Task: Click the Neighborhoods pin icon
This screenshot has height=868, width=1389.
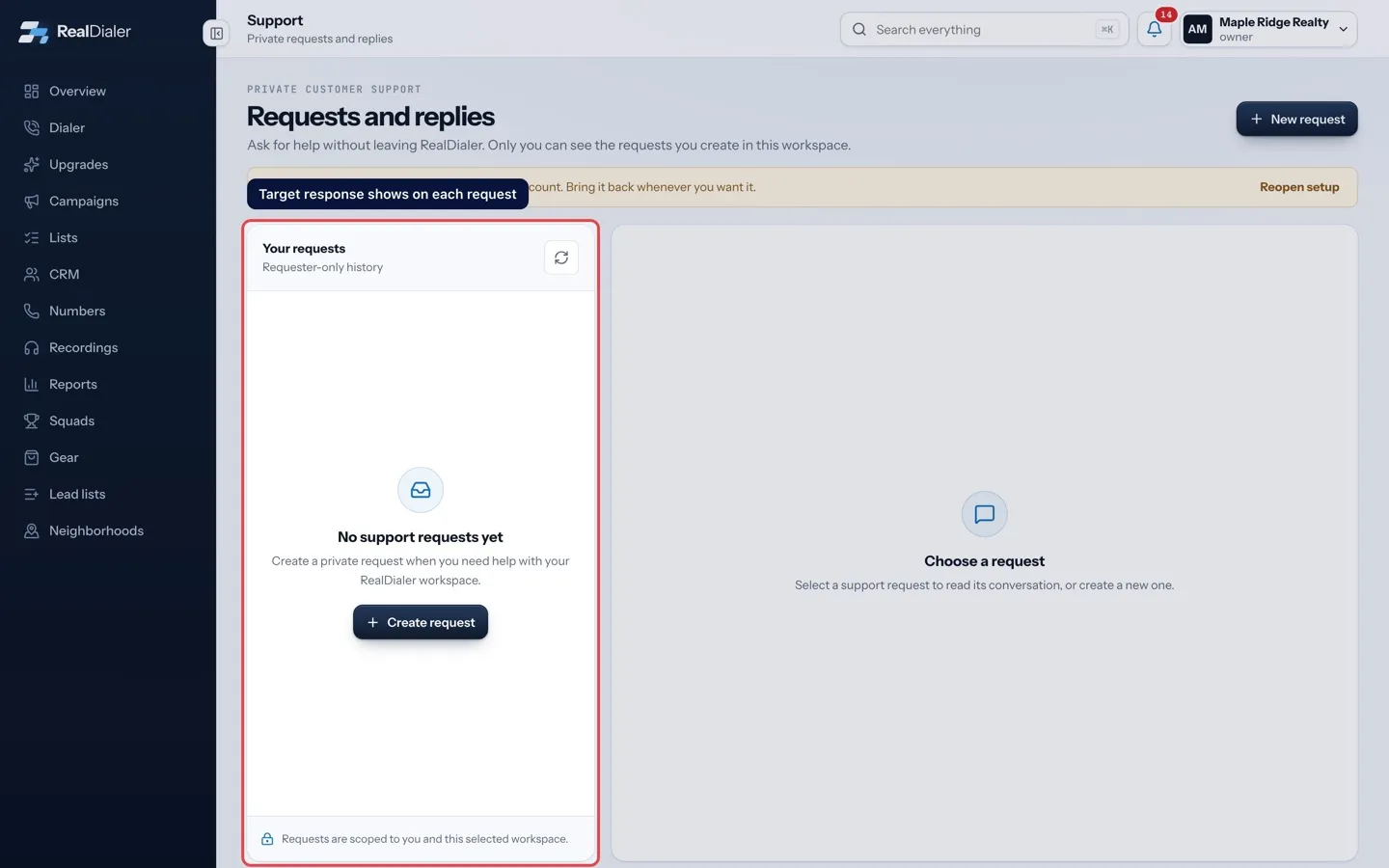Action: (32, 531)
